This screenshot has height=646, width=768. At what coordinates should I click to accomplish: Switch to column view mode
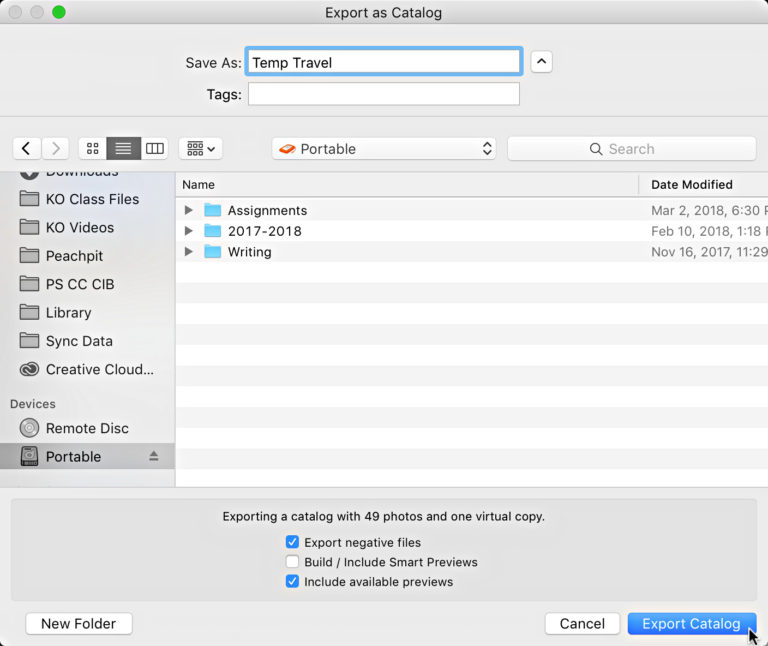154,149
